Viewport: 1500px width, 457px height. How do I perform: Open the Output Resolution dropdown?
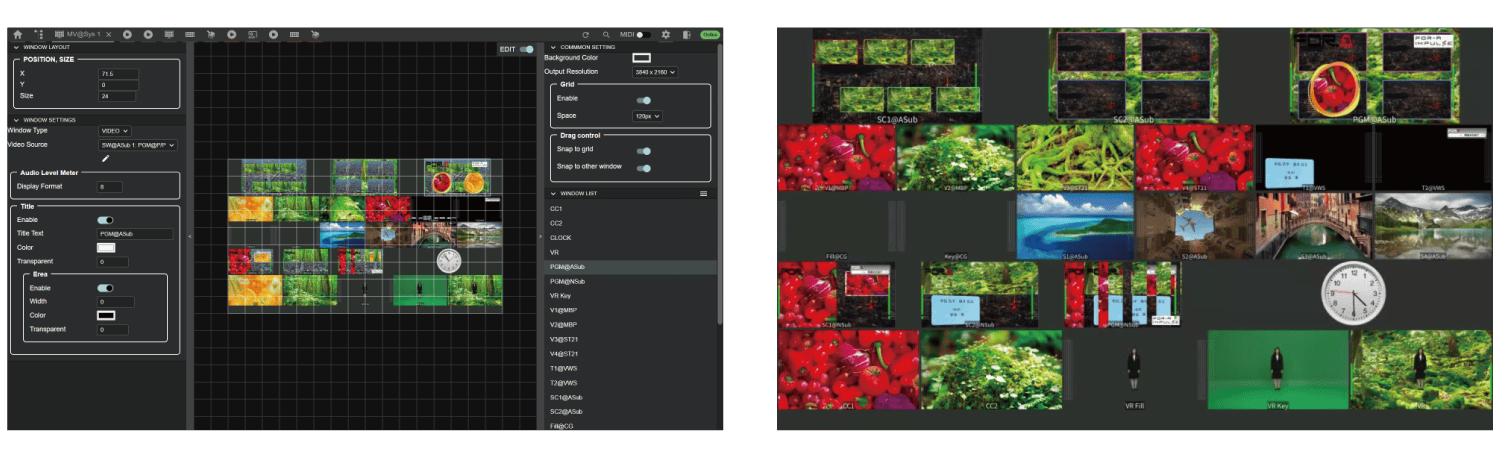pos(655,72)
